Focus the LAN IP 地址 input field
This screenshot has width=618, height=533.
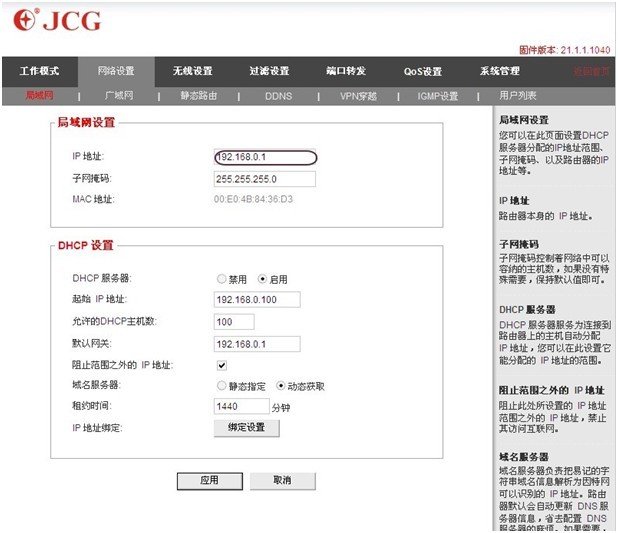(265, 157)
